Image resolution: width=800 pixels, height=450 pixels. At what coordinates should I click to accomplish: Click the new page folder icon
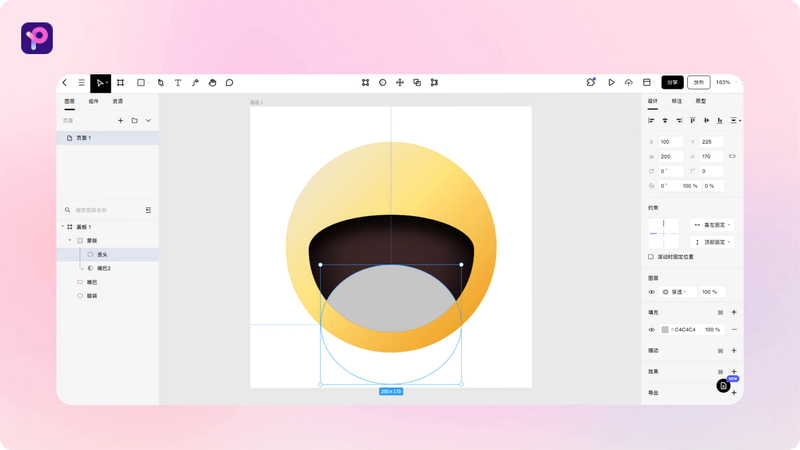[x=135, y=121]
